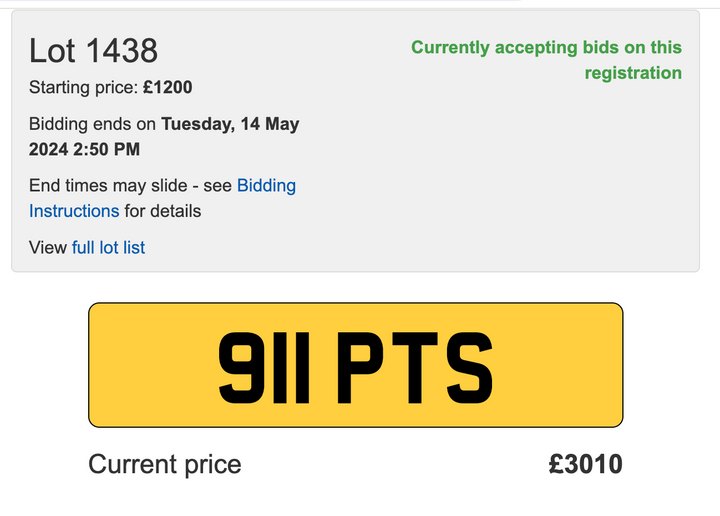This screenshot has height=516, width=720.
Task: Click the word Instructions in the link
Action: 74,211
